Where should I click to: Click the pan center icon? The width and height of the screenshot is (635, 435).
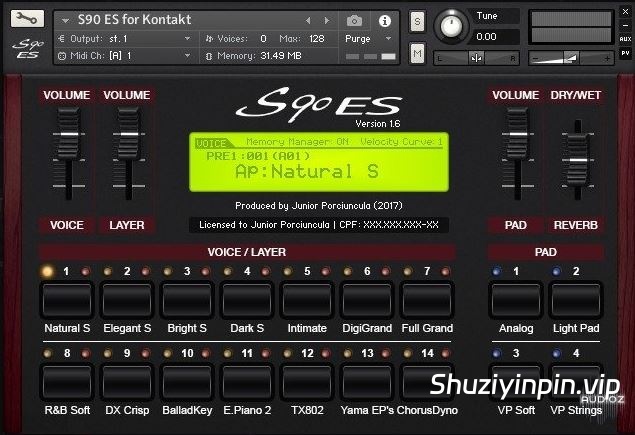click(477, 58)
